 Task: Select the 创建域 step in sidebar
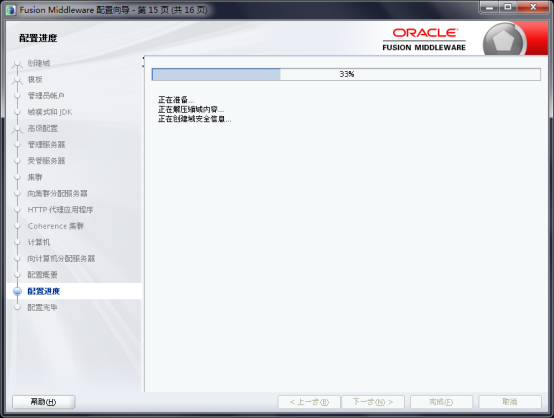[39, 63]
